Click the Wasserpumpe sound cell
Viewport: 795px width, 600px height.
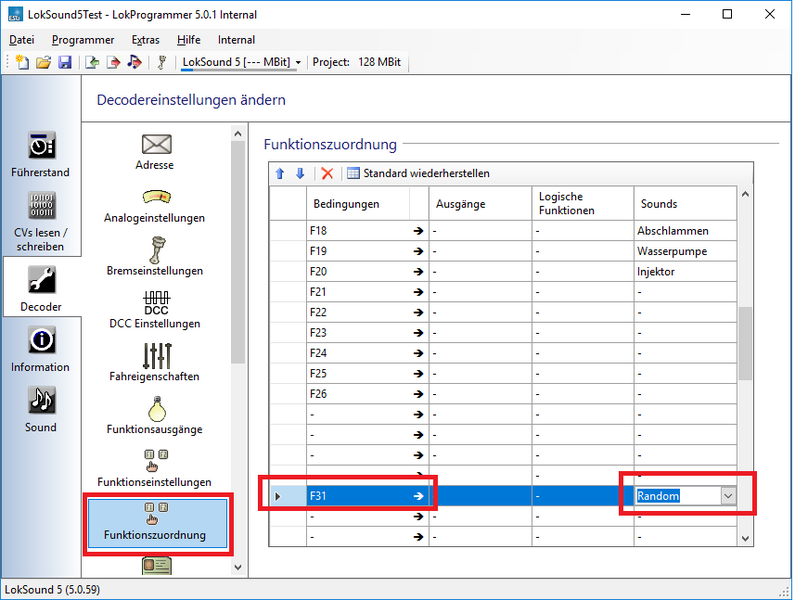[x=685, y=251]
